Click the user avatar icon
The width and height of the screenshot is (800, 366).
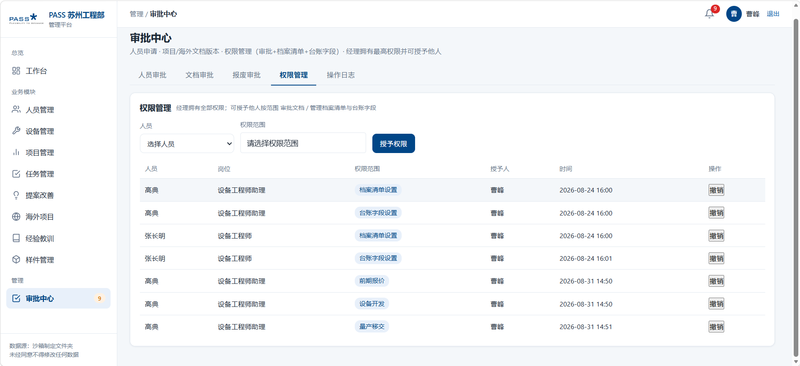pyautogui.click(x=734, y=14)
